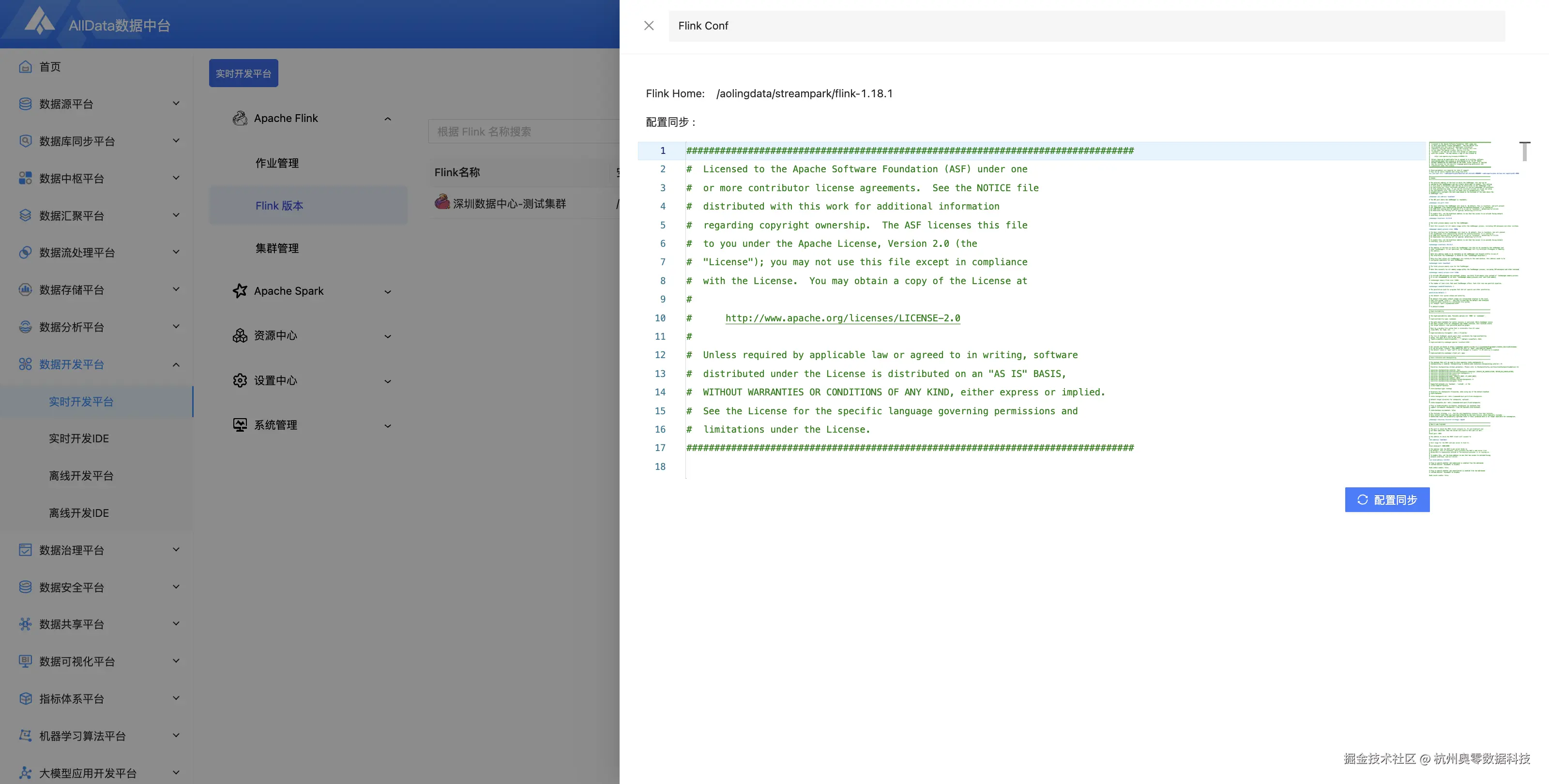Viewport: 1549px width, 784px height.
Task: Expand the 数据库同步平台 menu chevron
Action: coord(176,141)
